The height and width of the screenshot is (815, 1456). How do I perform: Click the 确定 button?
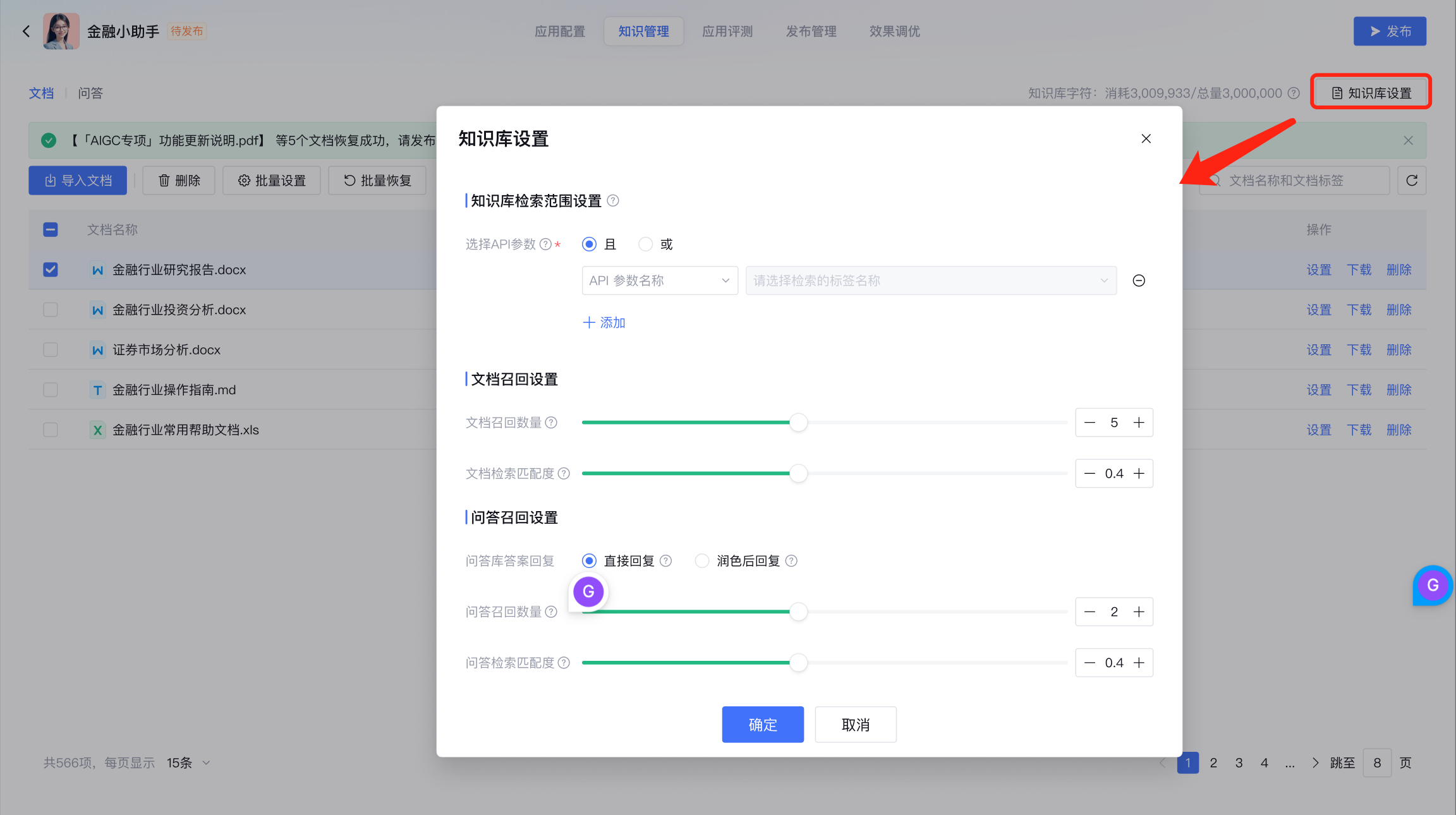762,725
